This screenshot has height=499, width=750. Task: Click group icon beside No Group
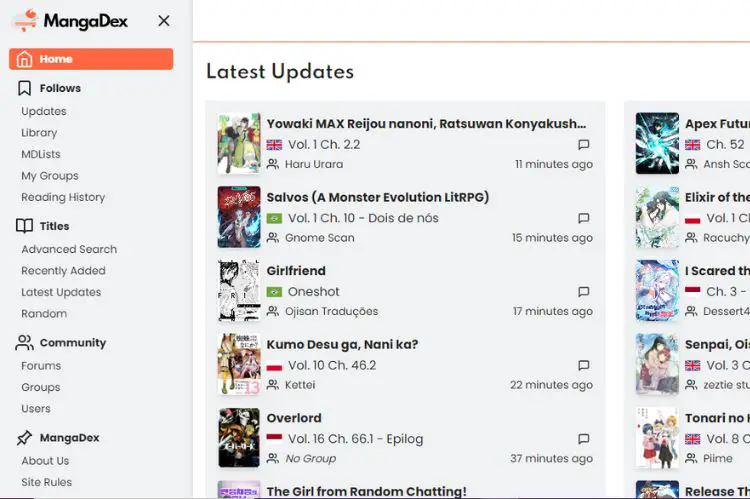tap(273, 459)
